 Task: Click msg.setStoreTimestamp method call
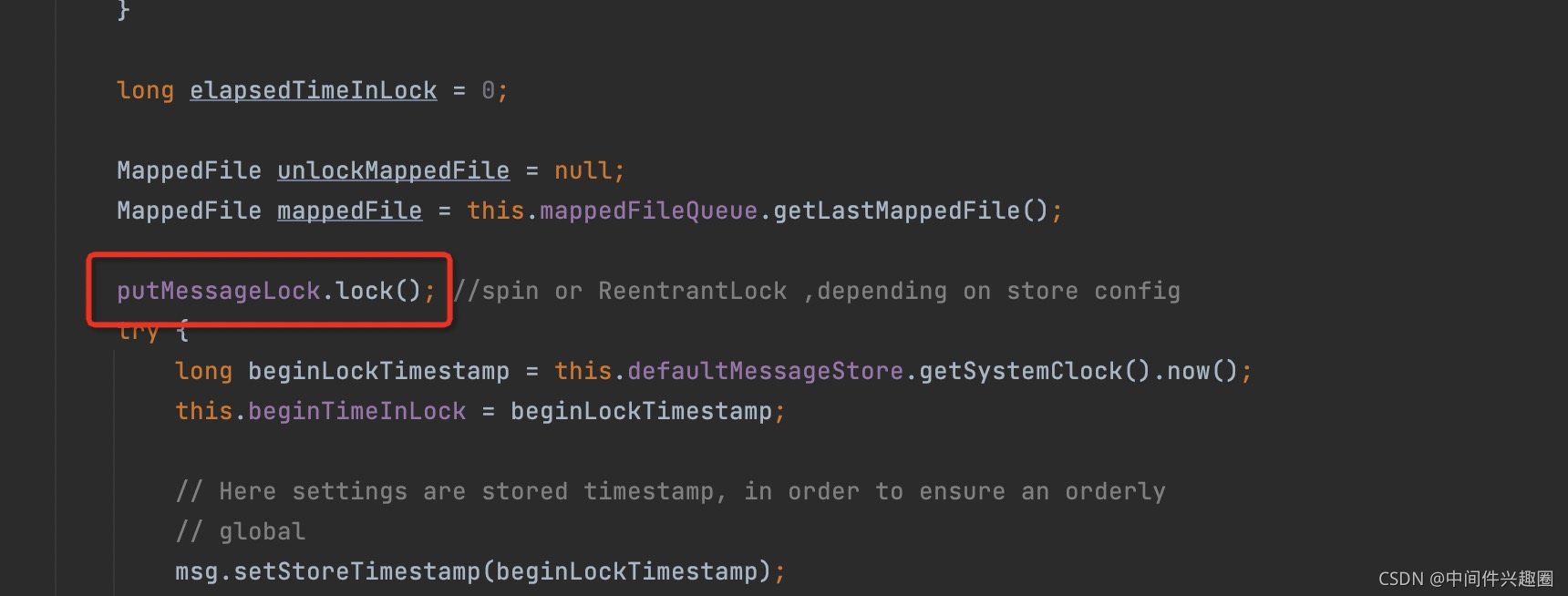coord(327,571)
